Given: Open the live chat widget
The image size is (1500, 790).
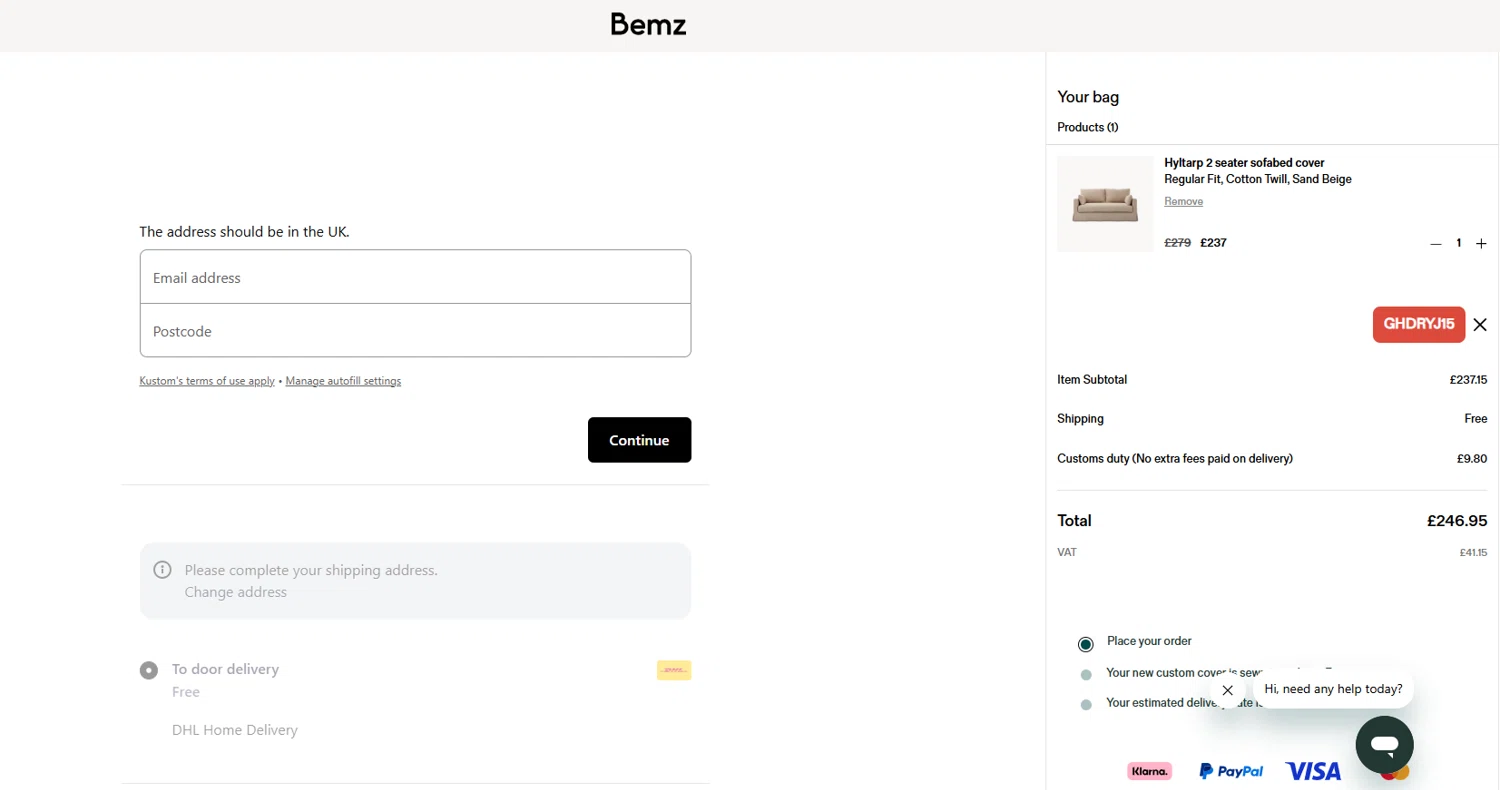Looking at the screenshot, I should 1384,745.
